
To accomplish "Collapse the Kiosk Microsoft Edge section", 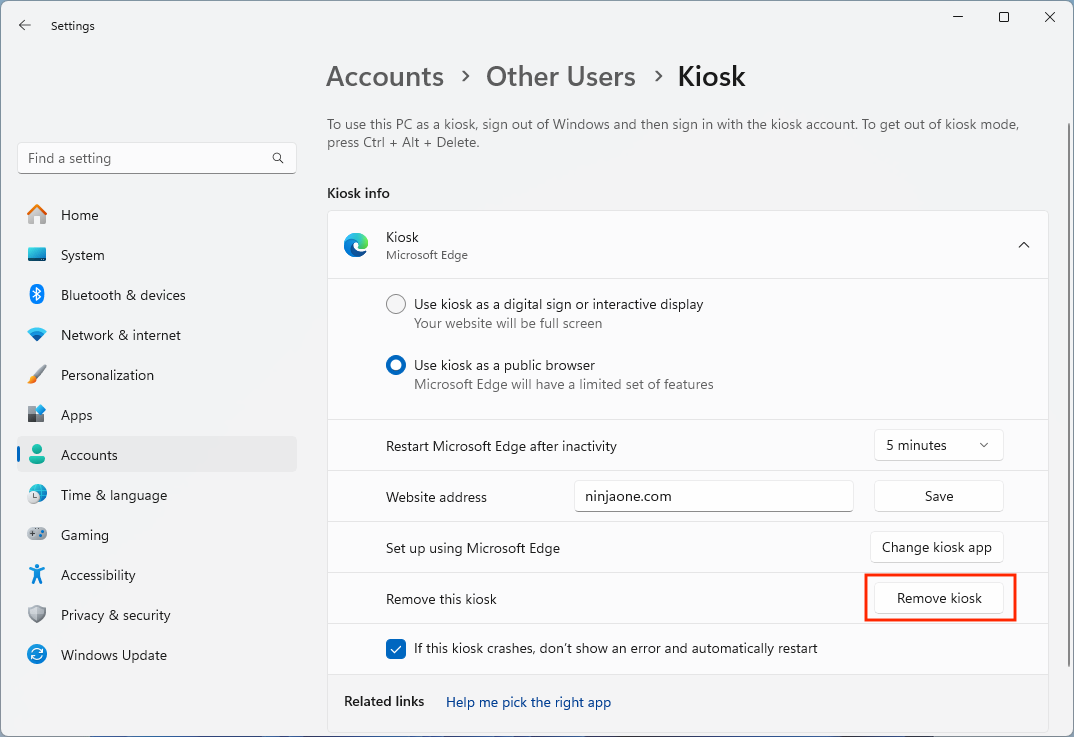I will 1023,245.
